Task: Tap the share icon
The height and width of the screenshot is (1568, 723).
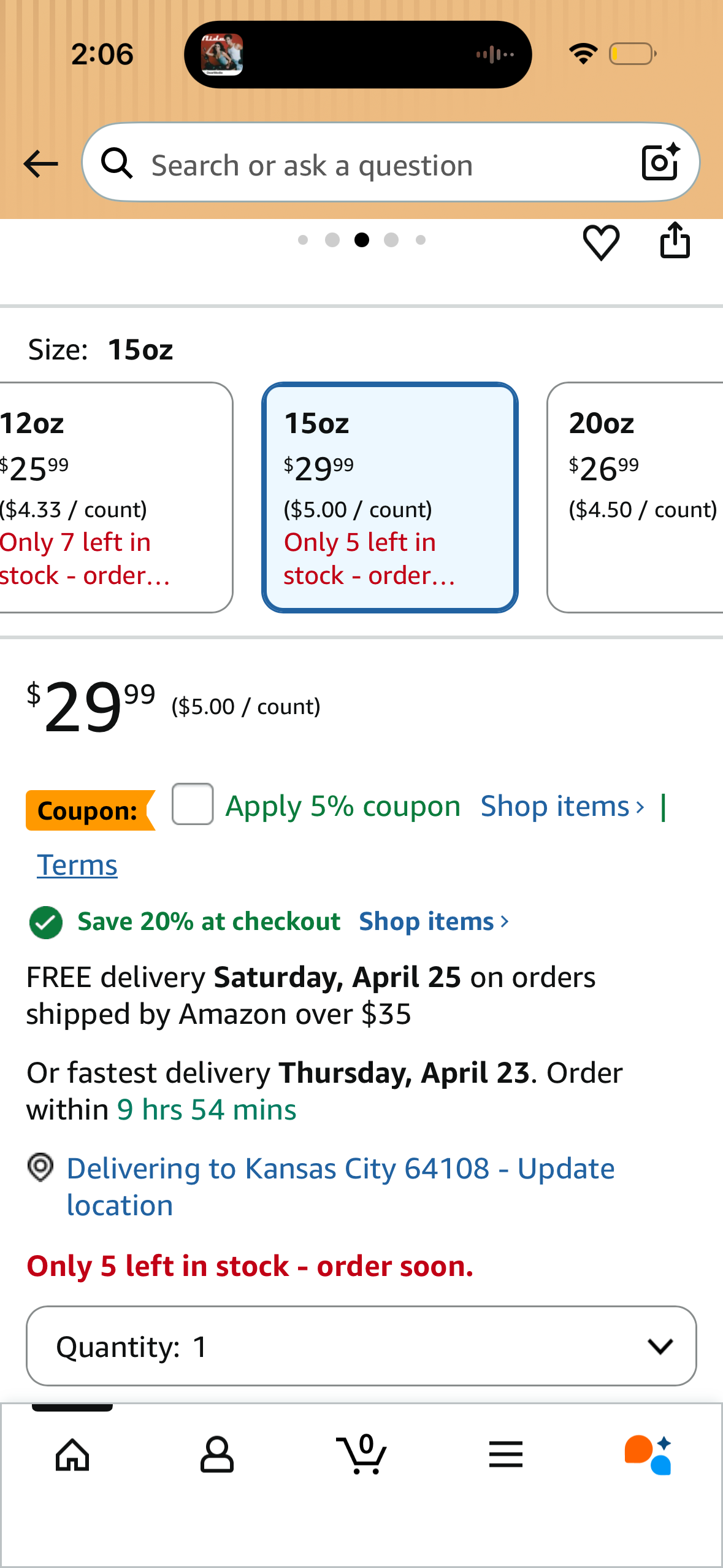Action: pyautogui.click(x=675, y=240)
